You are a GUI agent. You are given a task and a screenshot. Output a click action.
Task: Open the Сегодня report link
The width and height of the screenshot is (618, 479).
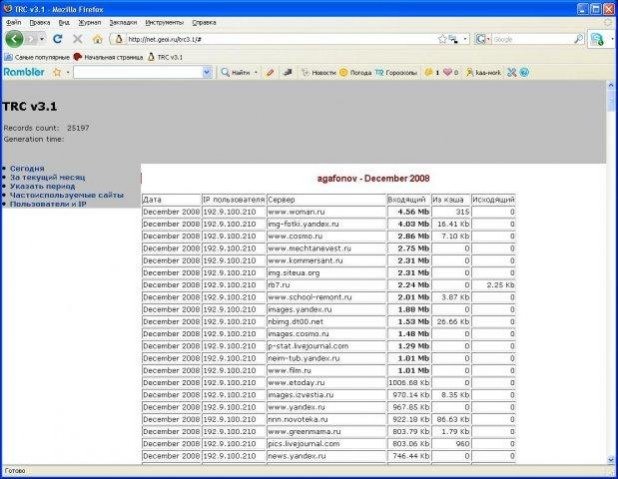click(27, 168)
